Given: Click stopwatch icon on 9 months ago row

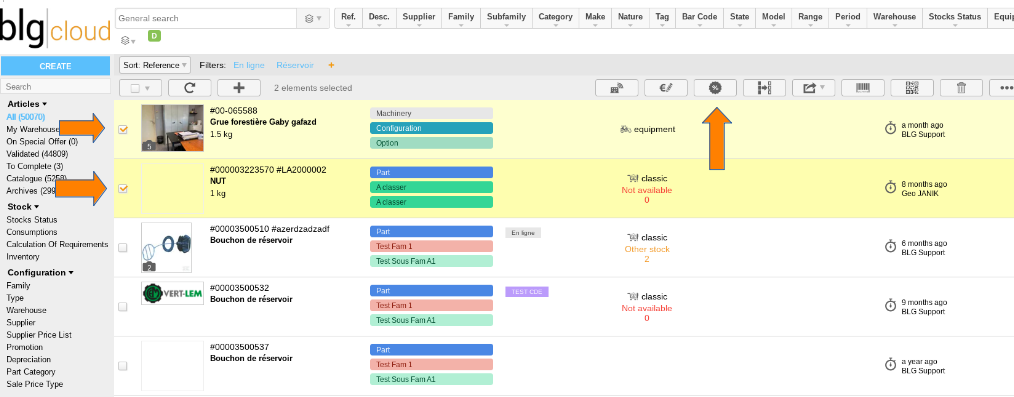Looking at the screenshot, I should pos(890,305).
